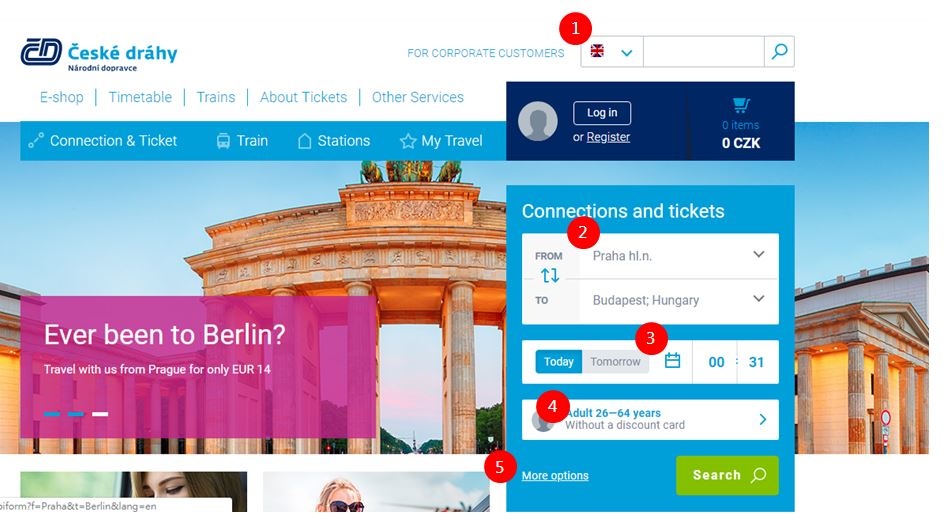Switch to third carousel slide indicator
Viewport: 944px width, 520px height.
click(100, 414)
